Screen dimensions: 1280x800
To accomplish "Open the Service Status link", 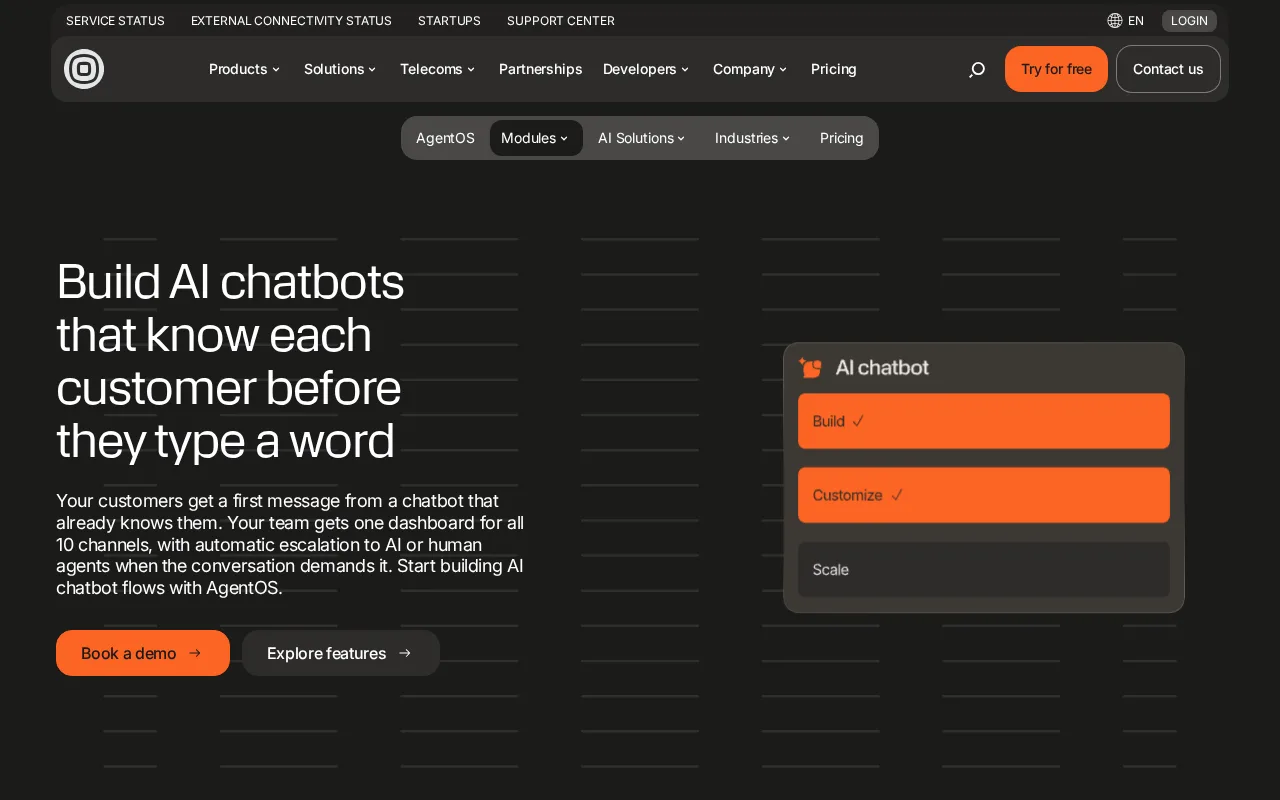I will click(x=115, y=20).
